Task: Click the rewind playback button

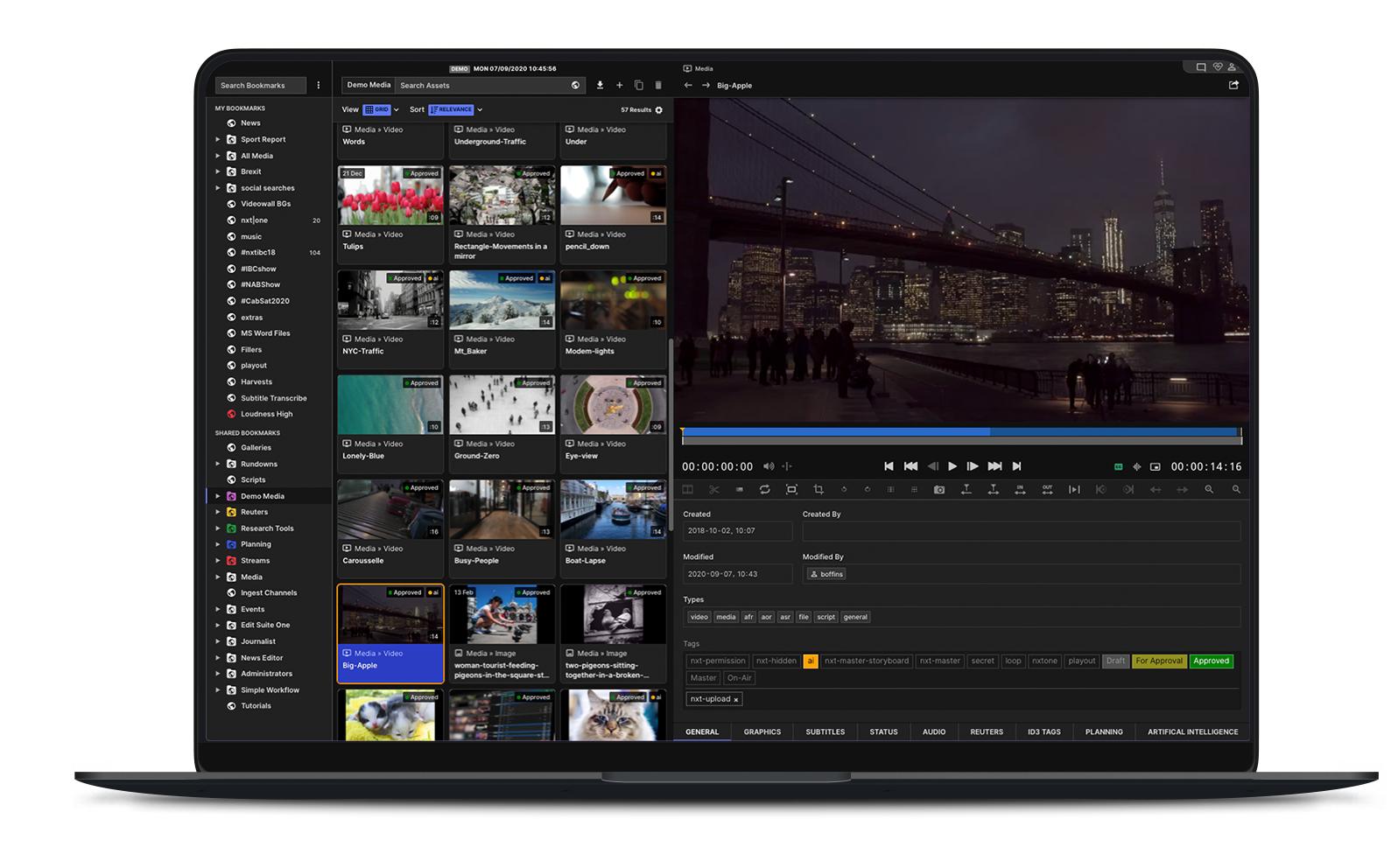Action: (910, 466)
